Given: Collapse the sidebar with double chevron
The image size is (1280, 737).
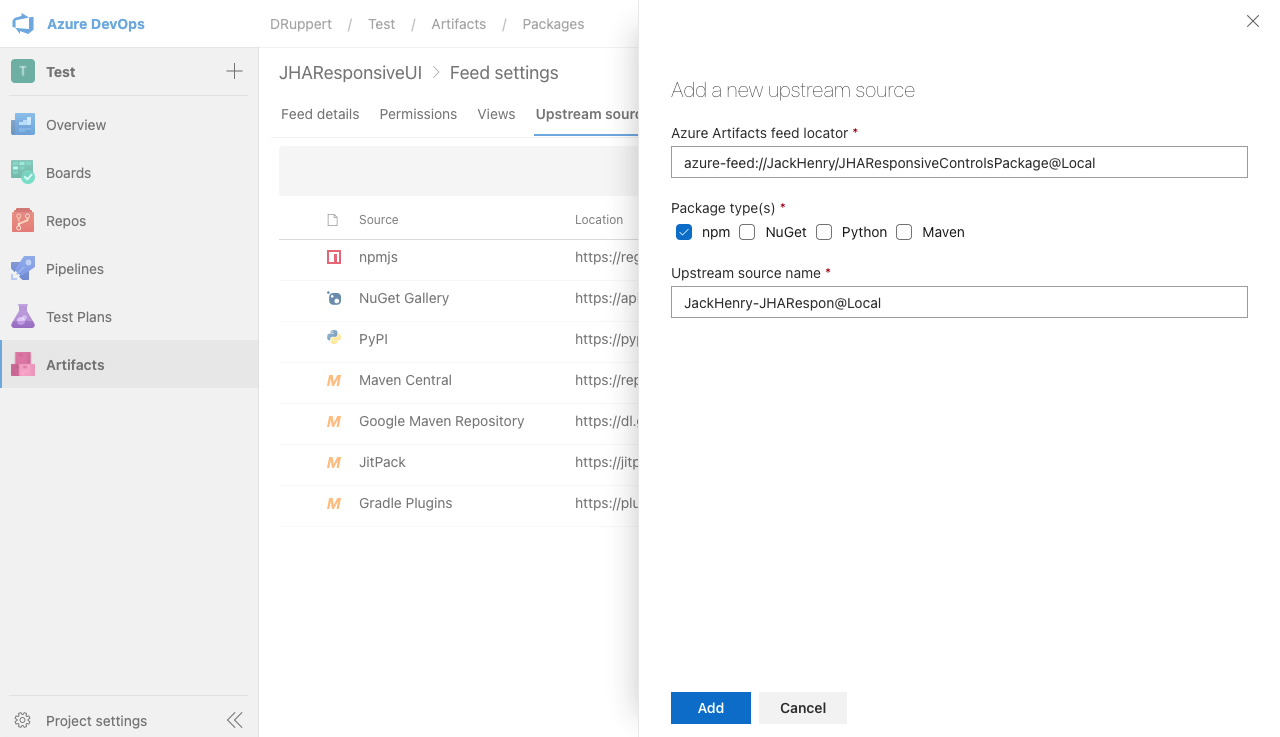Looking at the screenshot, I should pyautogui.click(x=234, y=720).
